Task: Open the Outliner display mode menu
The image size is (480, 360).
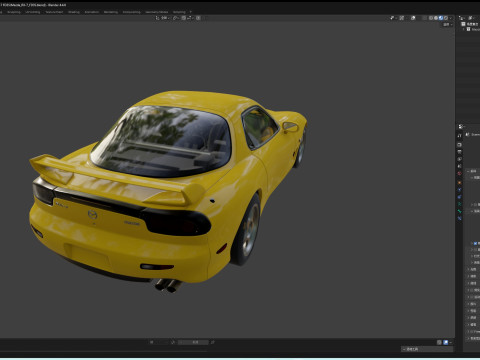Action: [x=462, y=18]
